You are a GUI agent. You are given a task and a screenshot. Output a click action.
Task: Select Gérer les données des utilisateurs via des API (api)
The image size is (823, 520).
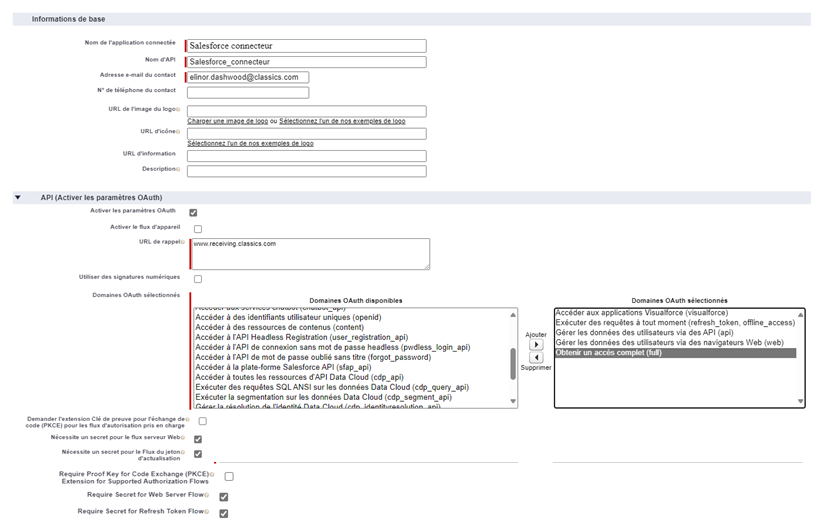point(644,333)
